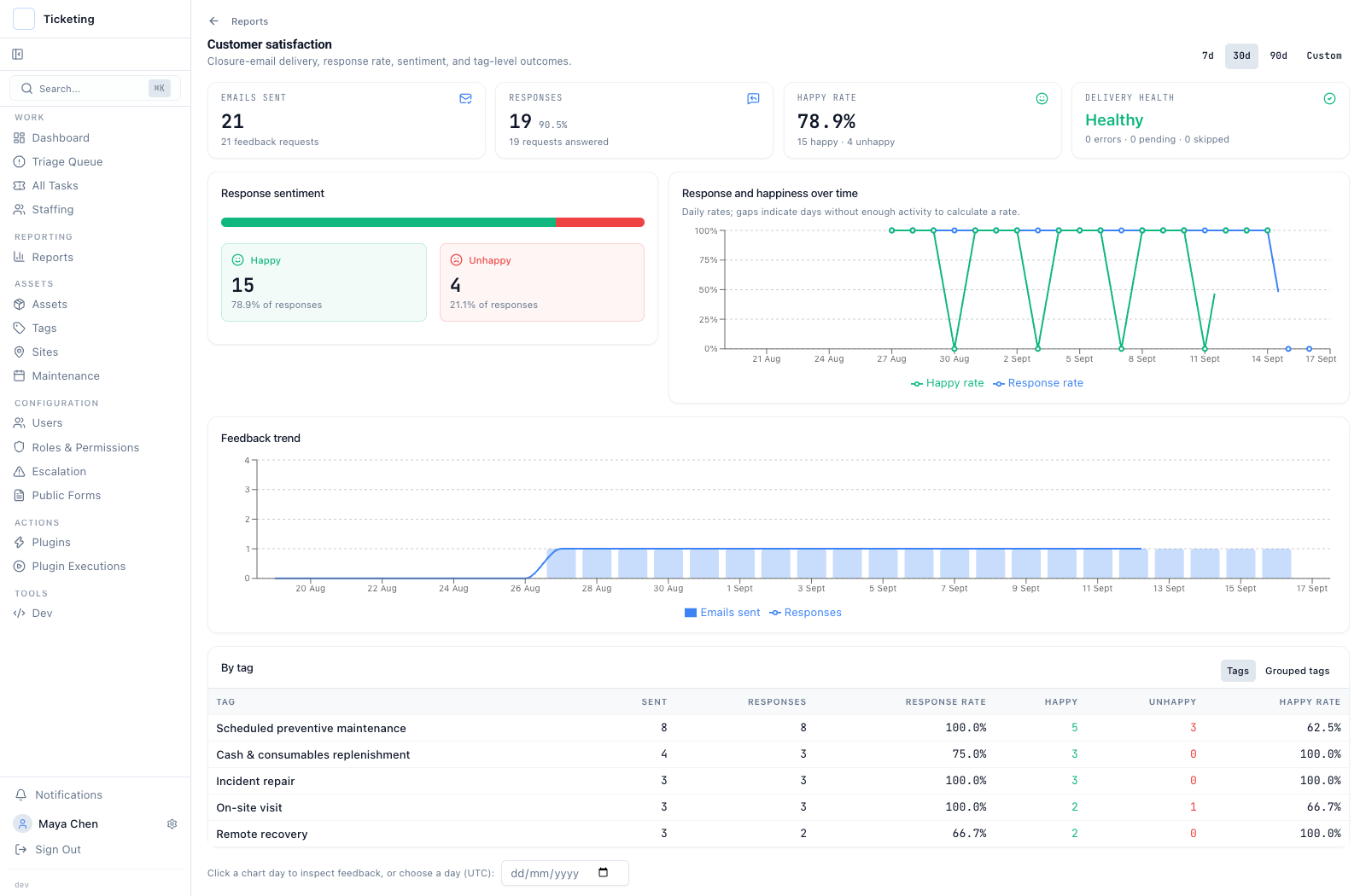Click the Public Forms document icon

(x=20, y=496)
